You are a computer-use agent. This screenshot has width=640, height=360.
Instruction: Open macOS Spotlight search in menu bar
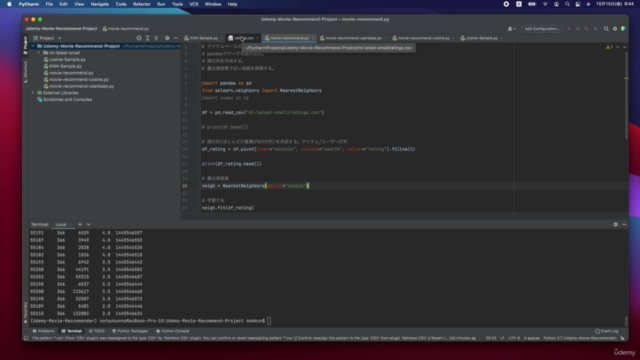click(567, 4)
